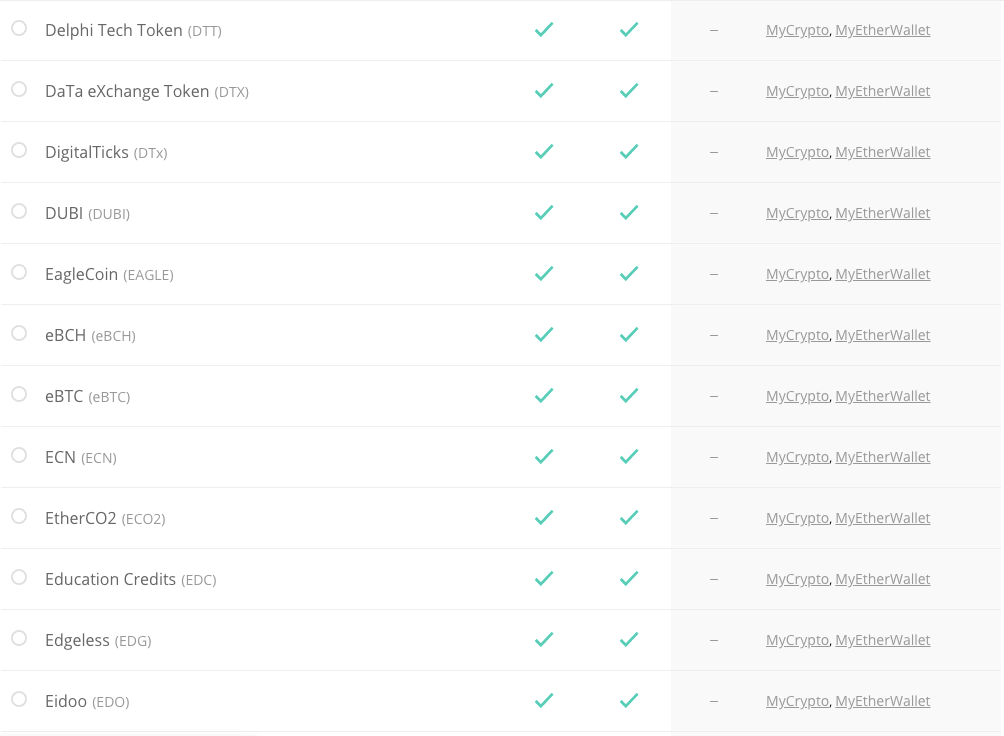The height and width of the screenshot is (736, 1004).
Task: Open MyEtherWallet link for Eidoo
Action: pos(882,701)
